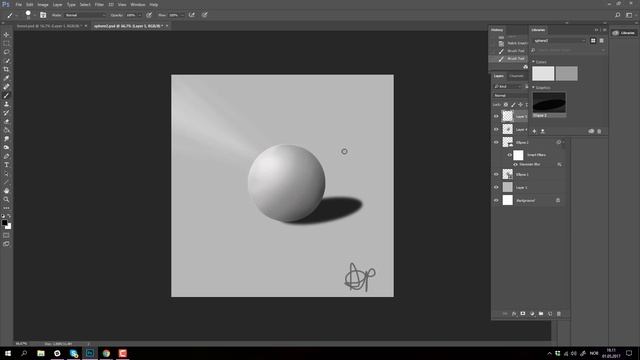Screen dimensions: 640x360
Task: Switch to the Channels tab
Action: click(516, 76)
